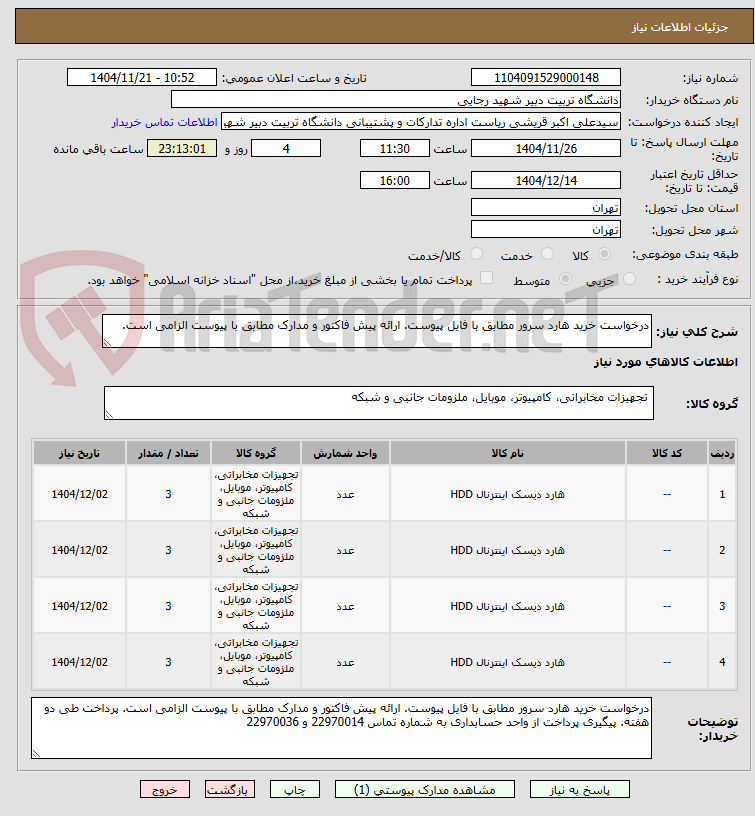This screenshot has height=816, width=755.
Task: Click the resize handle of گروه کالا box
Action: pyautogui.click(x=109, y=414)
